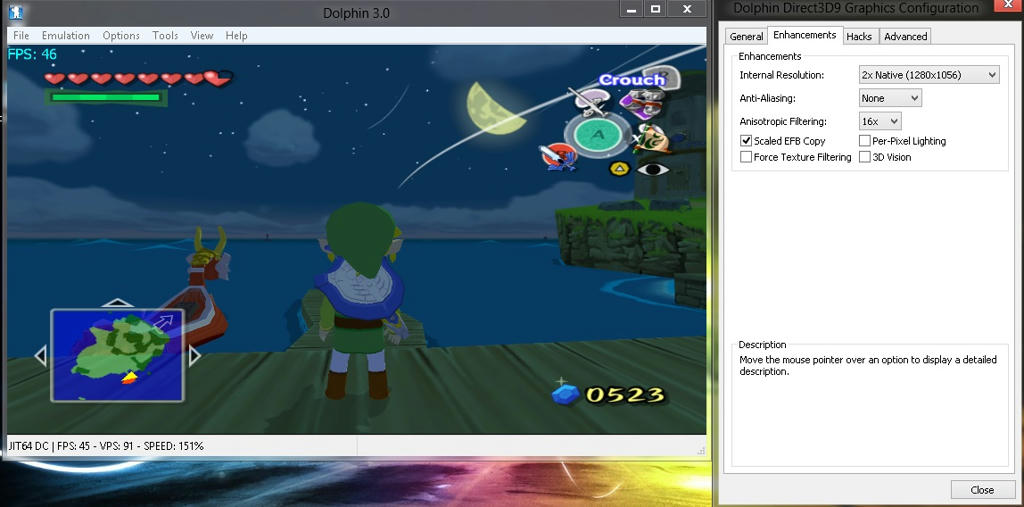
Task: Click the right arrow beside the minimap
Action: tap(195, 355)
